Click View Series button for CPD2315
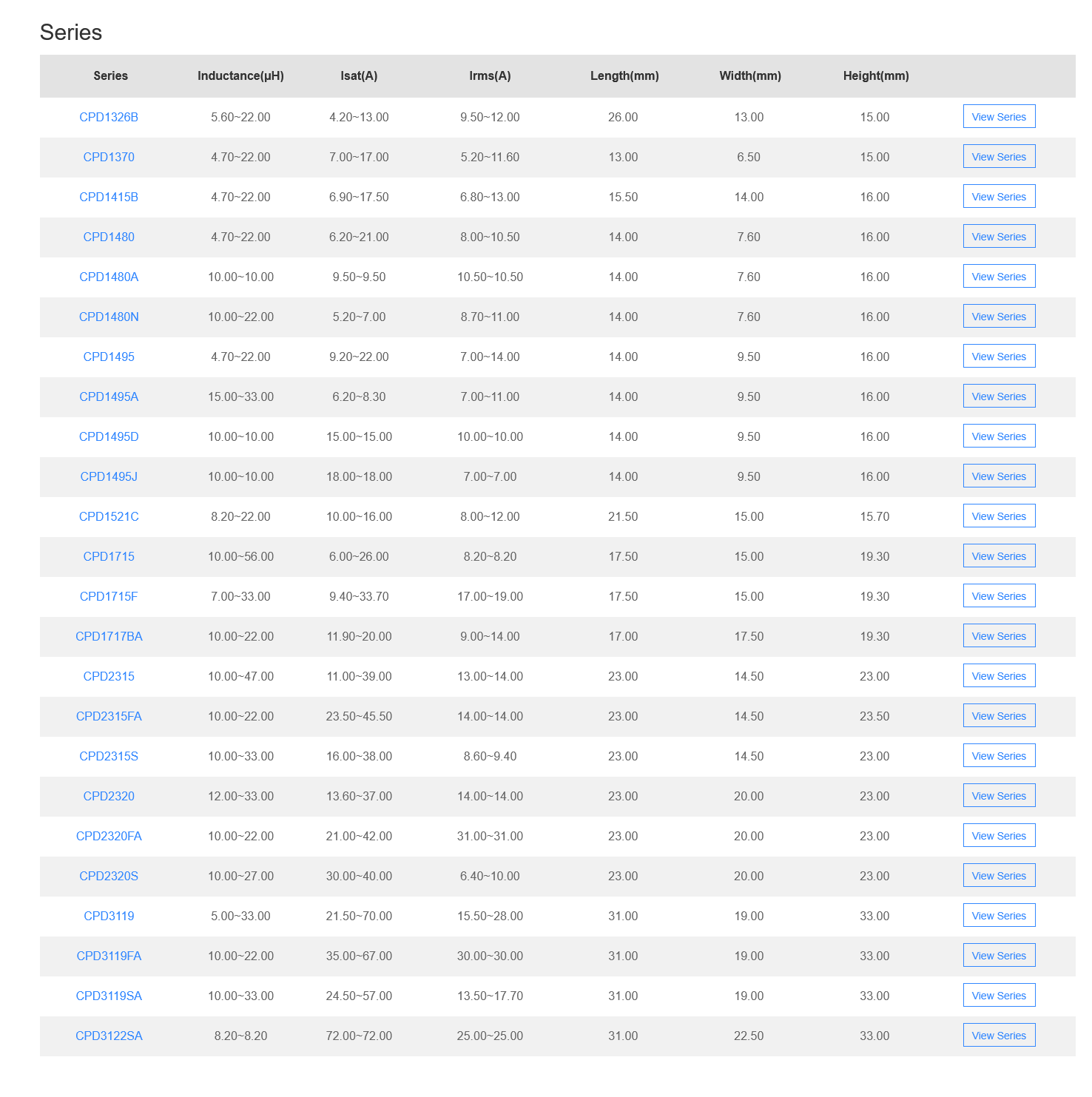The width and height of the screenshot is (1092, 1097). pos(999,675)
